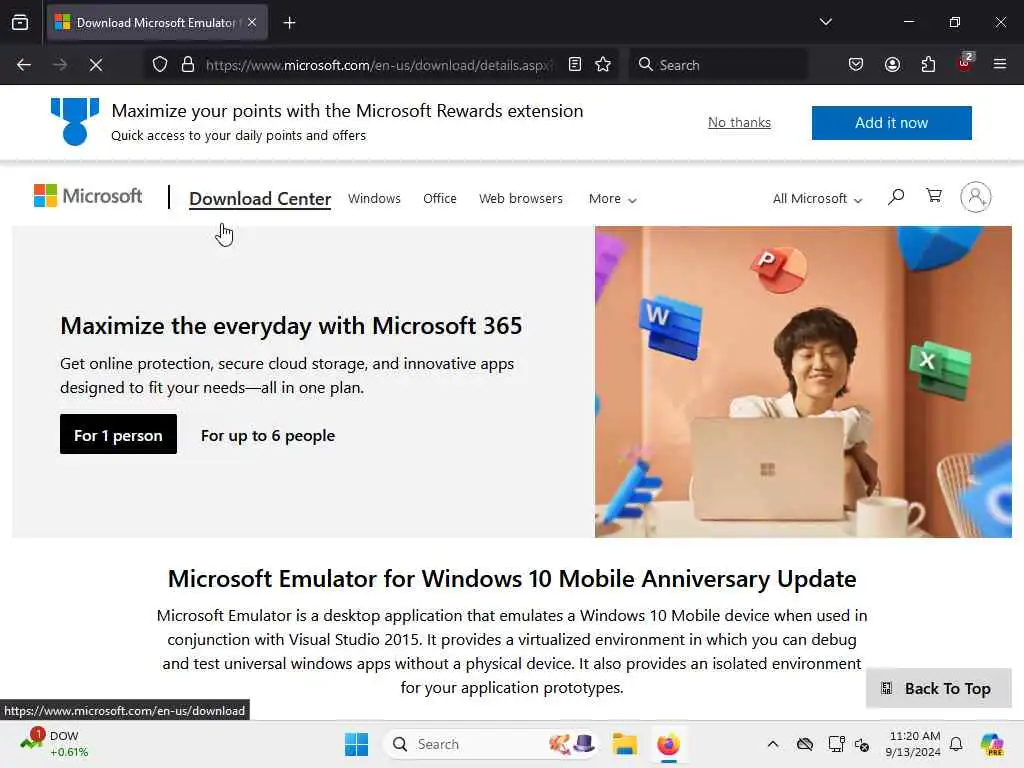Screen dimensions: 1024x768
Task: Open the extensions puzzle icon
Action: point(928,64)
